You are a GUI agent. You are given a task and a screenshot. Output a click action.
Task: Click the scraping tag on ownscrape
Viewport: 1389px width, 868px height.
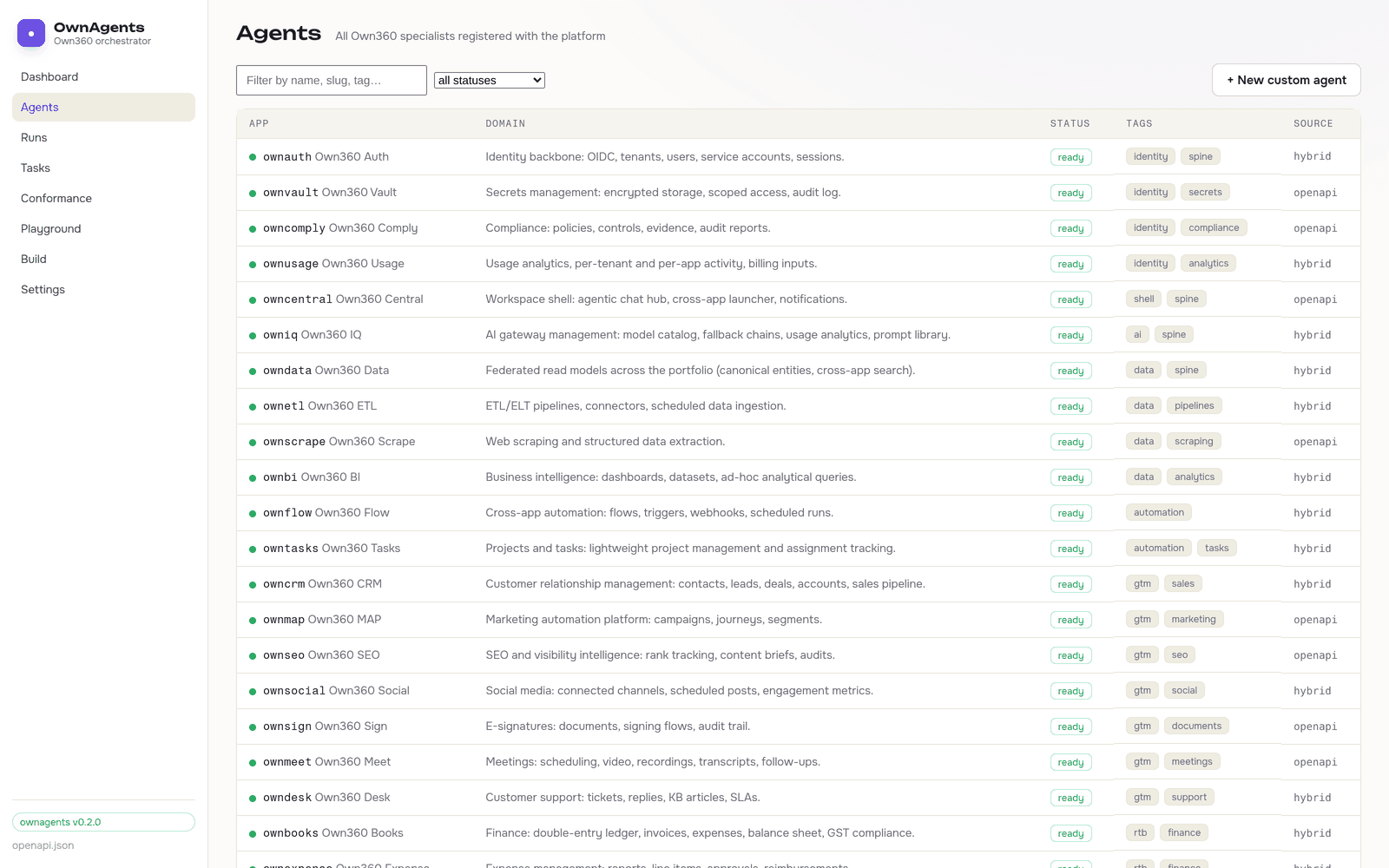tap(1194, 442)
